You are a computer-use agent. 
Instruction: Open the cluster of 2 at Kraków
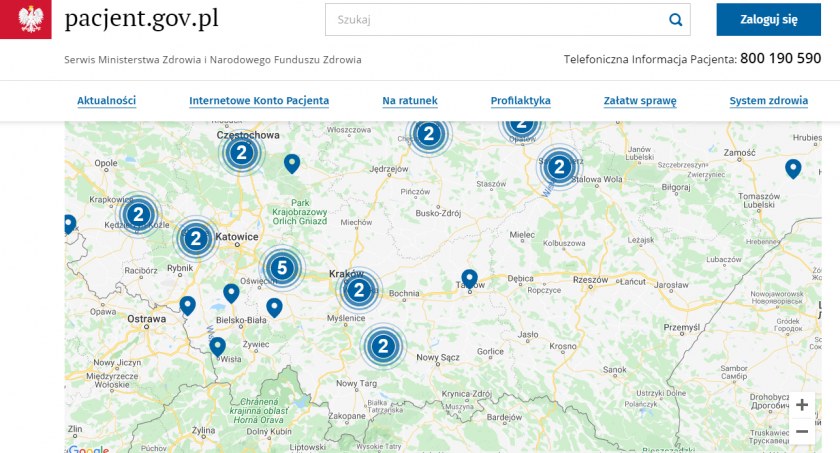click(x=358, y=290)
